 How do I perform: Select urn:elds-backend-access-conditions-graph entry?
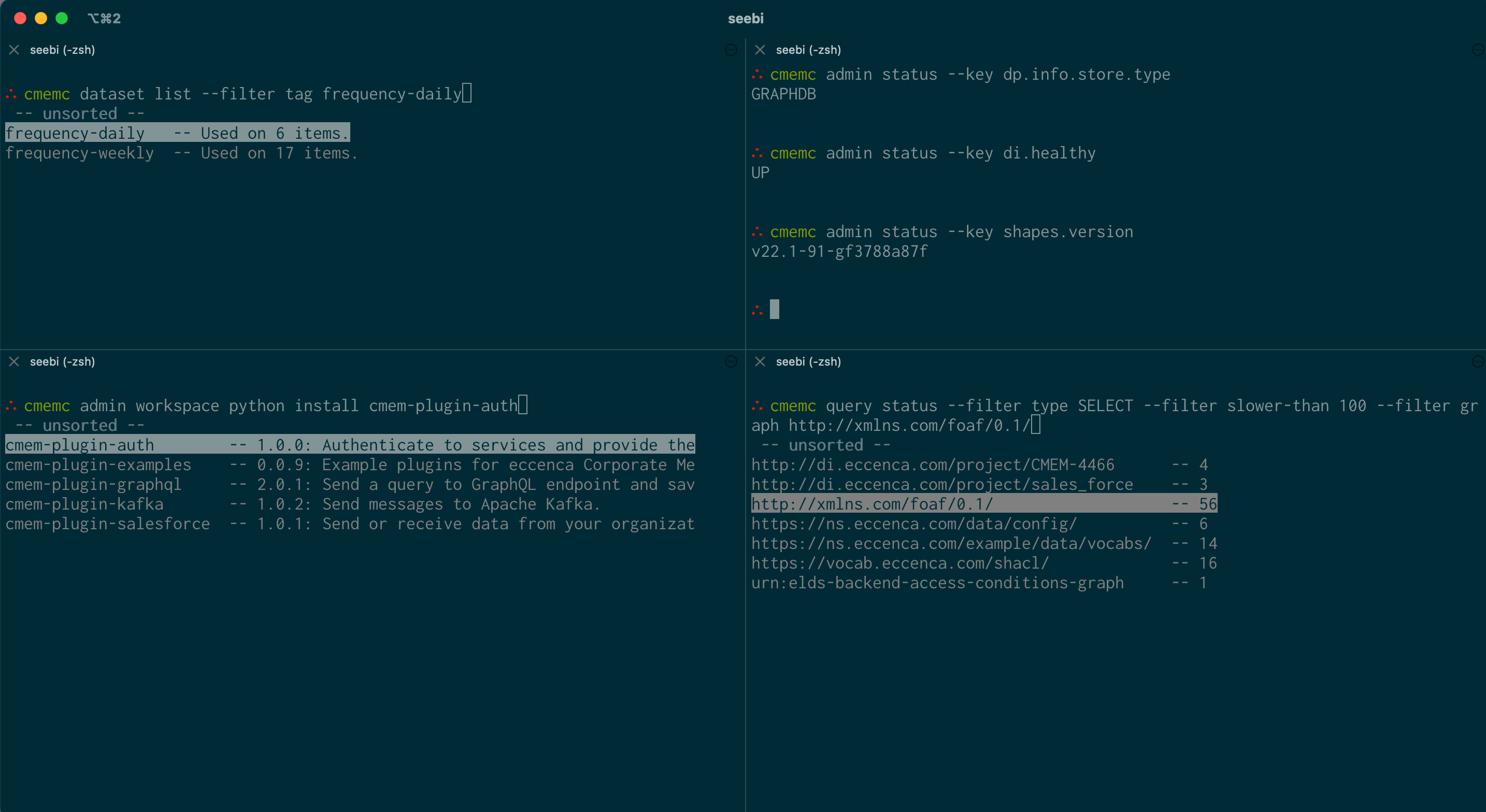click(x=937, y=583)
